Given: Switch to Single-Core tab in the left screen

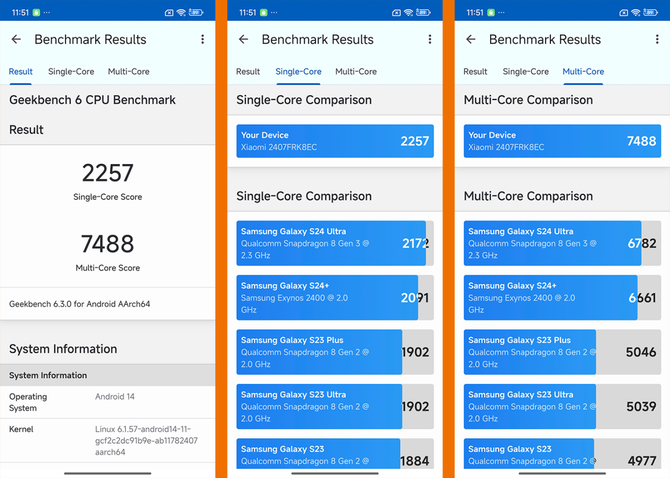Looking at the screenshot, I should (71, 71).
